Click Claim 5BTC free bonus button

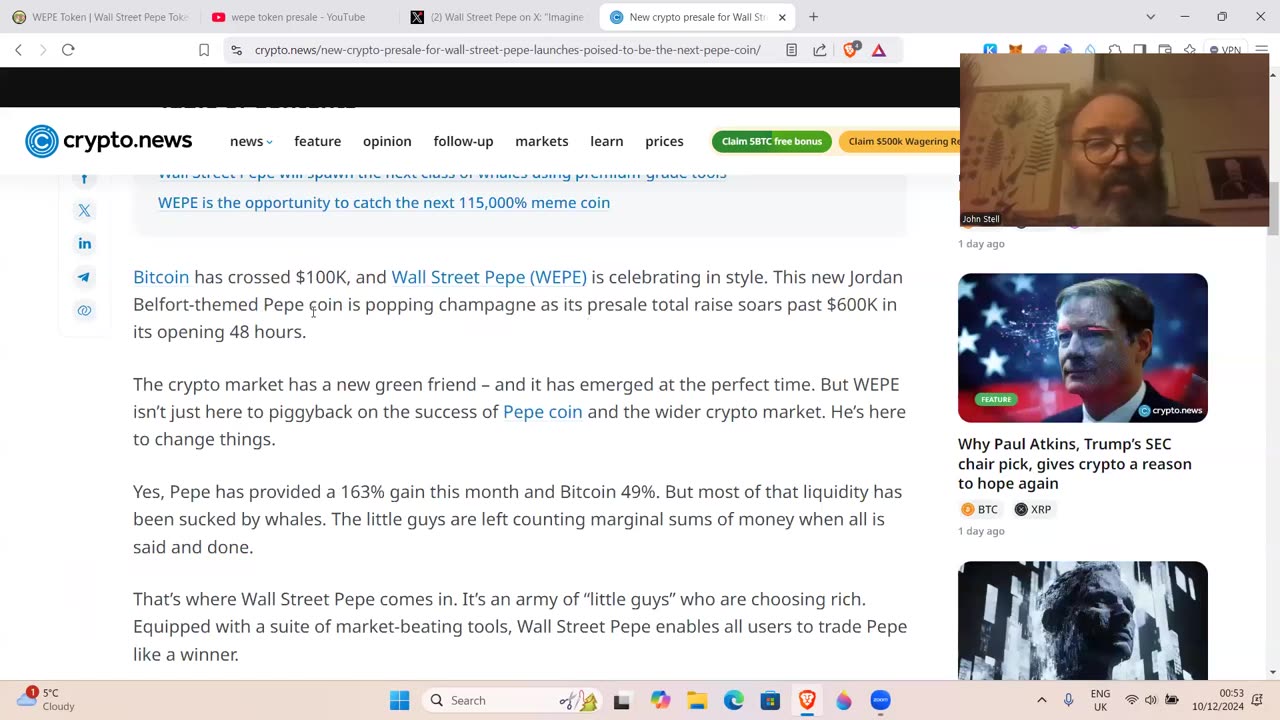pyautogui.click(x=772, y=141)
